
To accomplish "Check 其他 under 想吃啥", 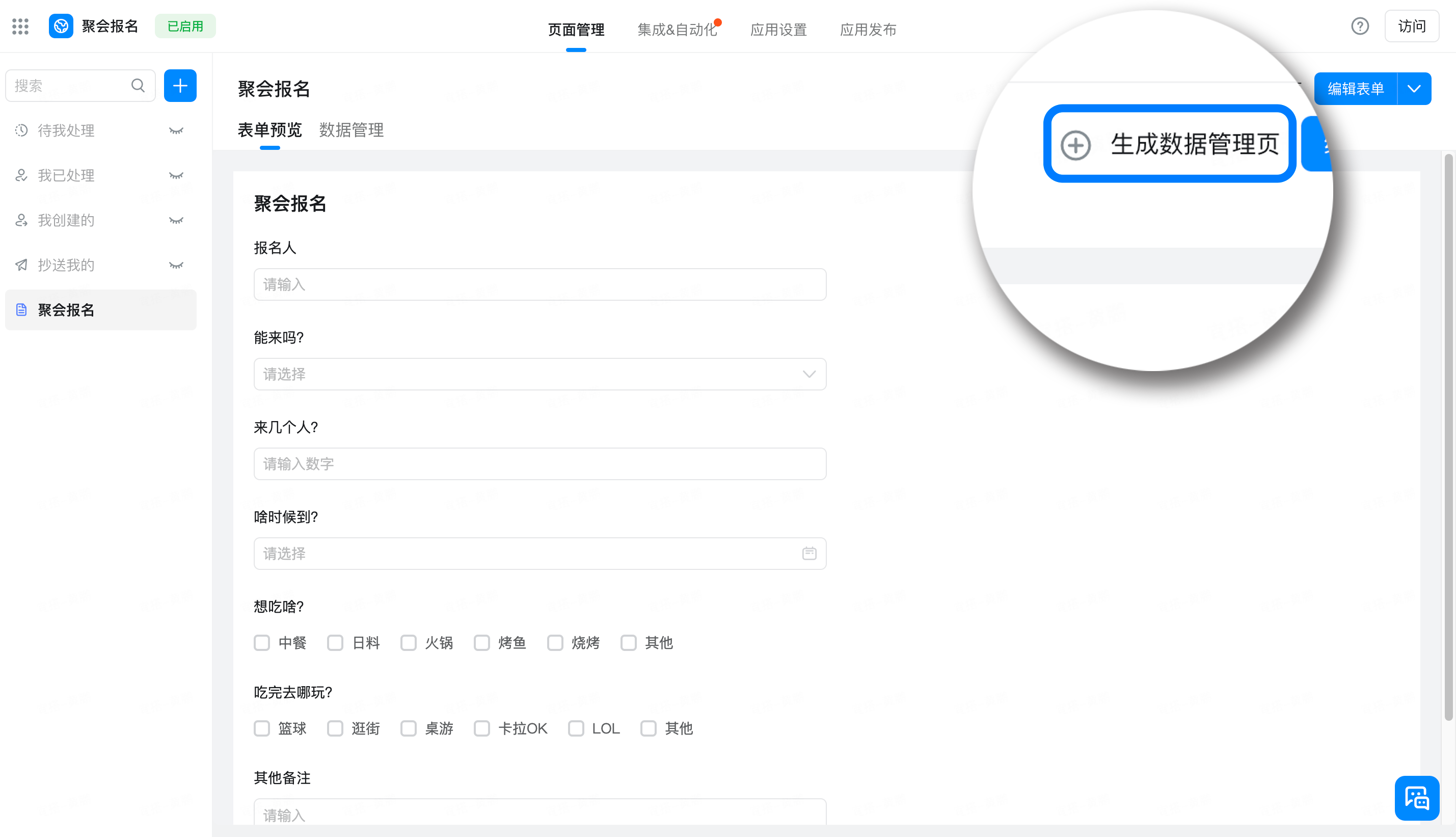I will click(x=628, y=643).
